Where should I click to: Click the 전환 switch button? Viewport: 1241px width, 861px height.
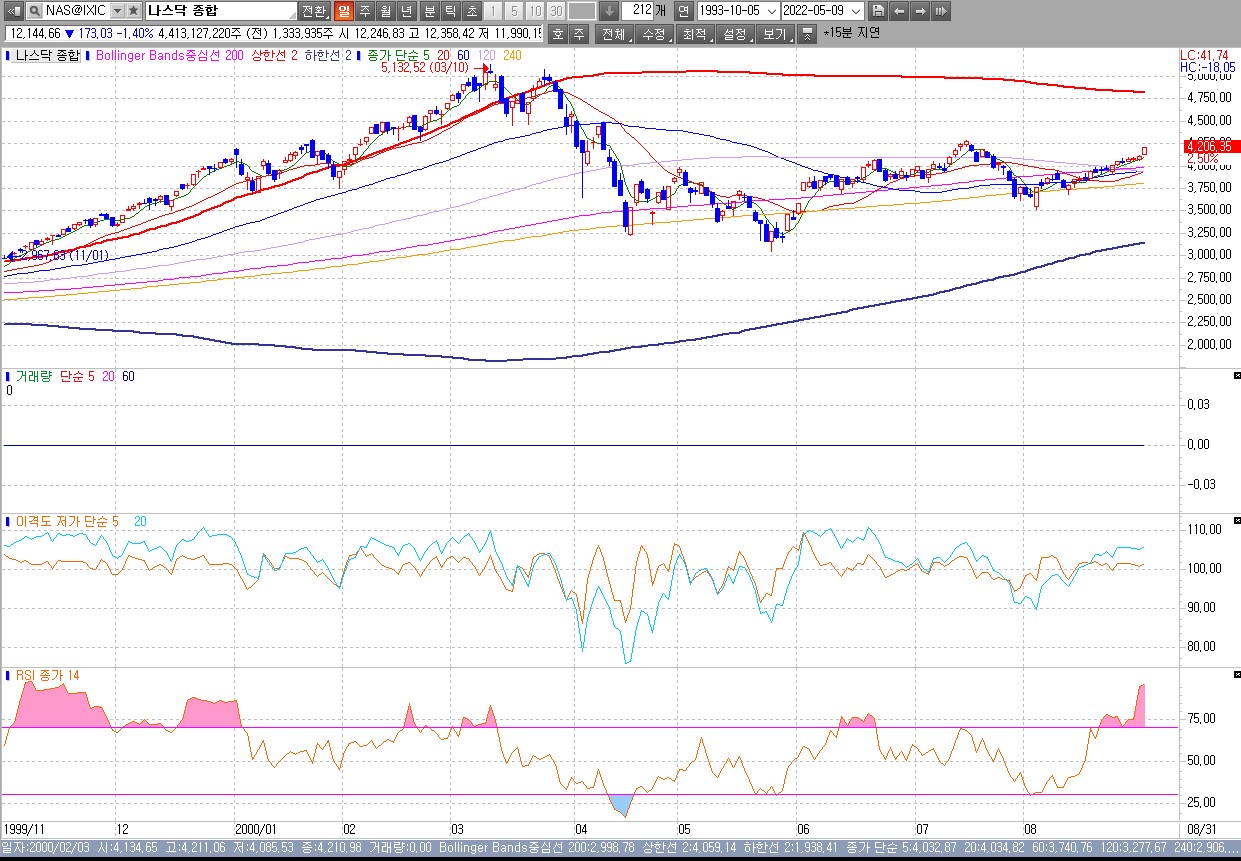pos(313,11)
